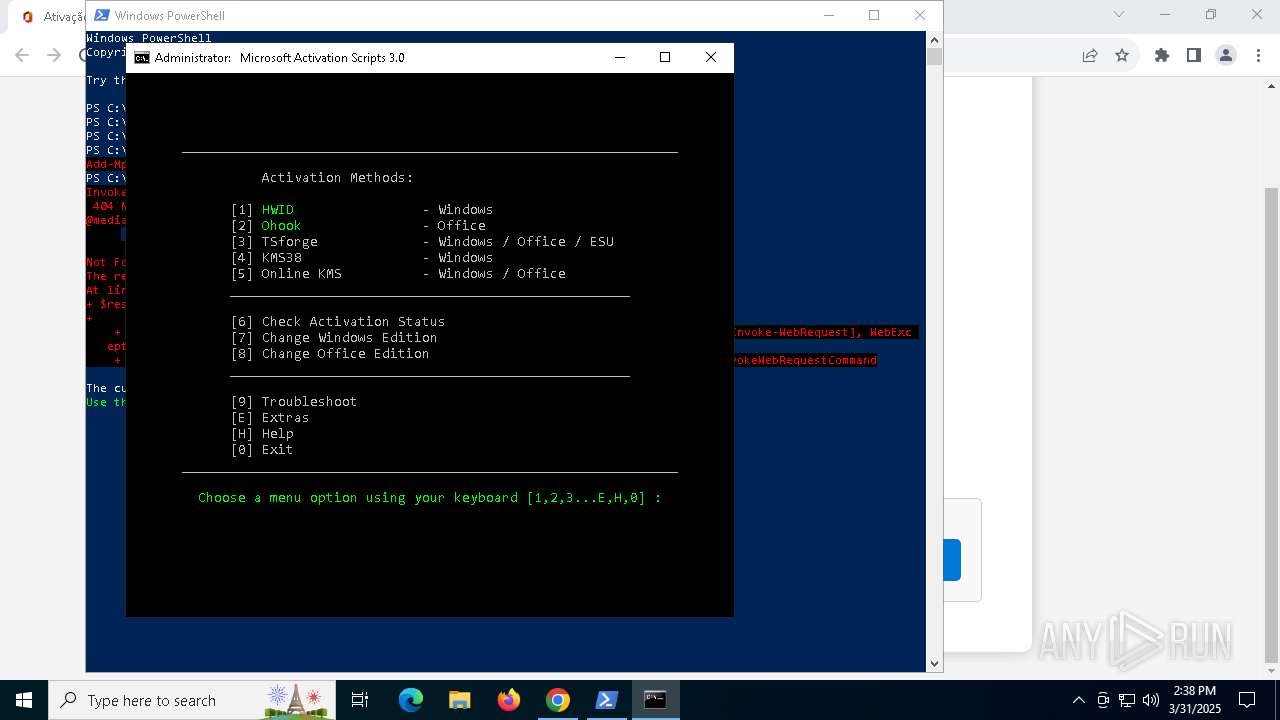Click PowerShell scrollbar down arrow
This screenshot has height=720, width=1280.
click(934, 663)
